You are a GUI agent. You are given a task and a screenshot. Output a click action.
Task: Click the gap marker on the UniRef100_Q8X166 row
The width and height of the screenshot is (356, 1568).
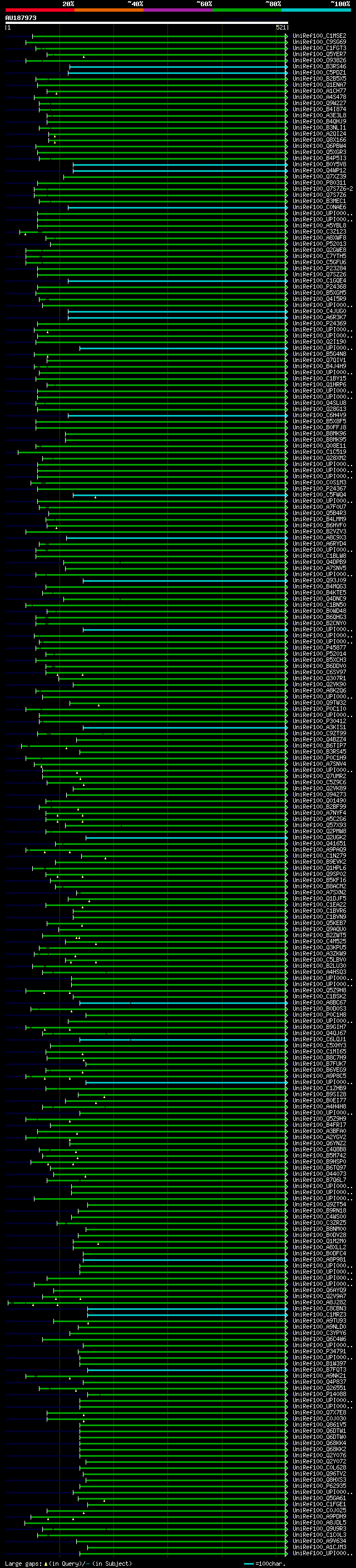[x=55, y=142]
